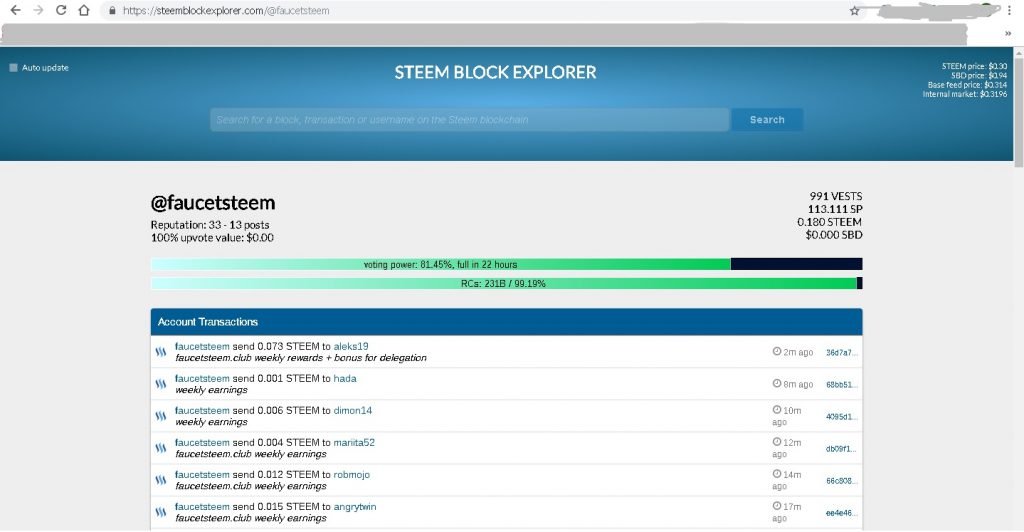Image resolution: width=1024 pixels, height=532 pixels.
Task: Open the dimon14 account link
Action: coord(353,411)
